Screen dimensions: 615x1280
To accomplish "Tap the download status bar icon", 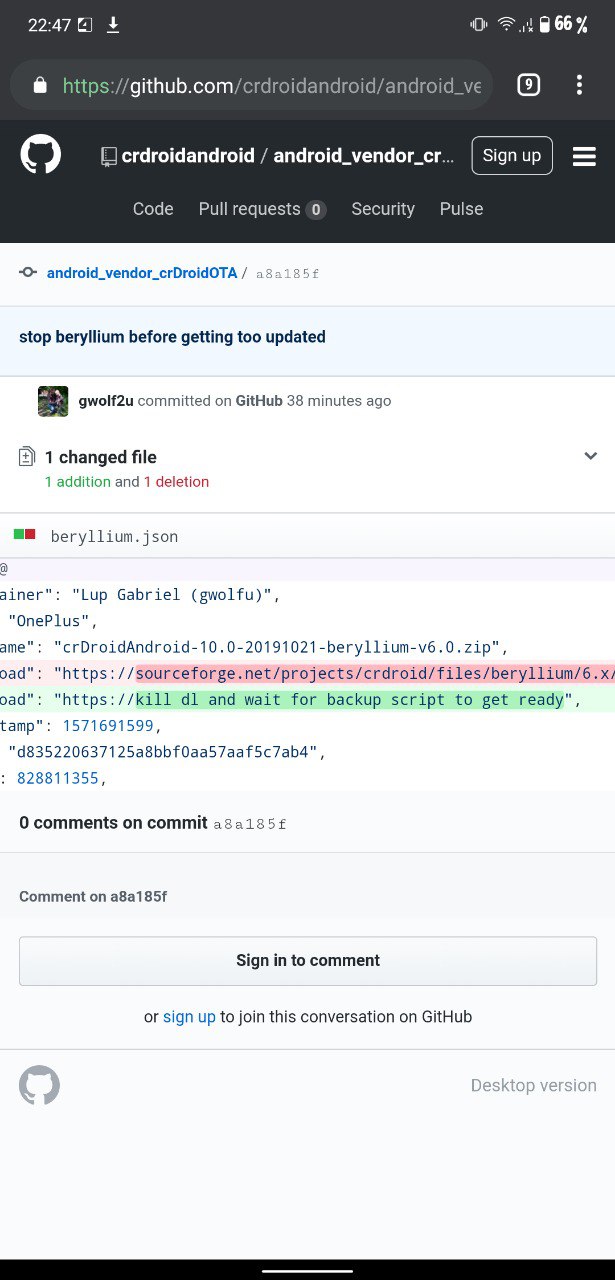I will [113, 25].
